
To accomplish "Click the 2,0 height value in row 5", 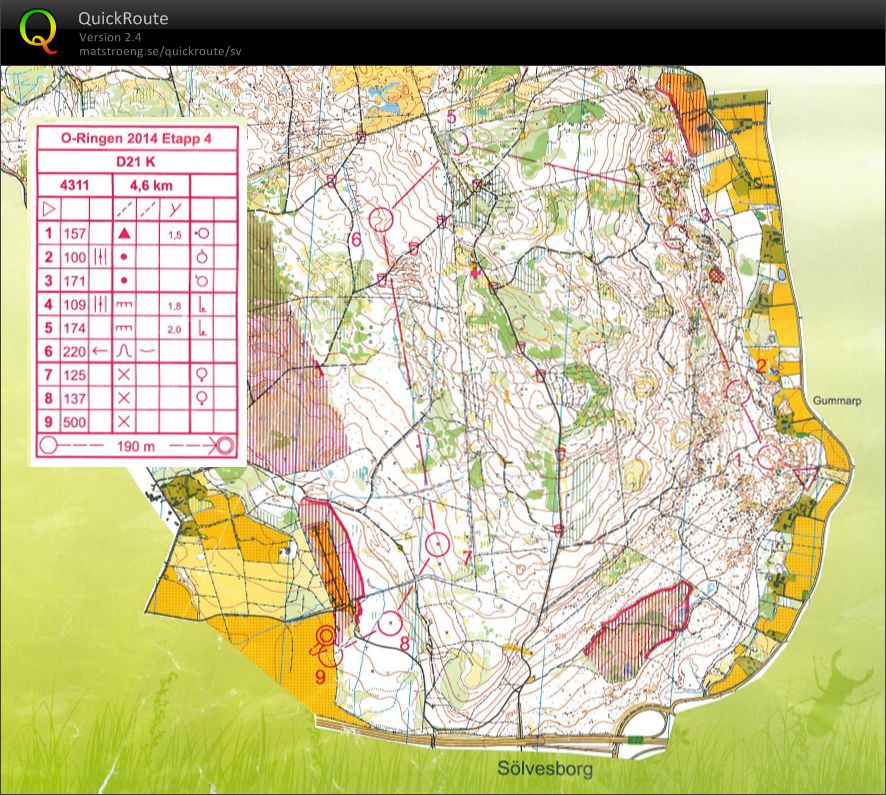I will click(x=175, y=329).
